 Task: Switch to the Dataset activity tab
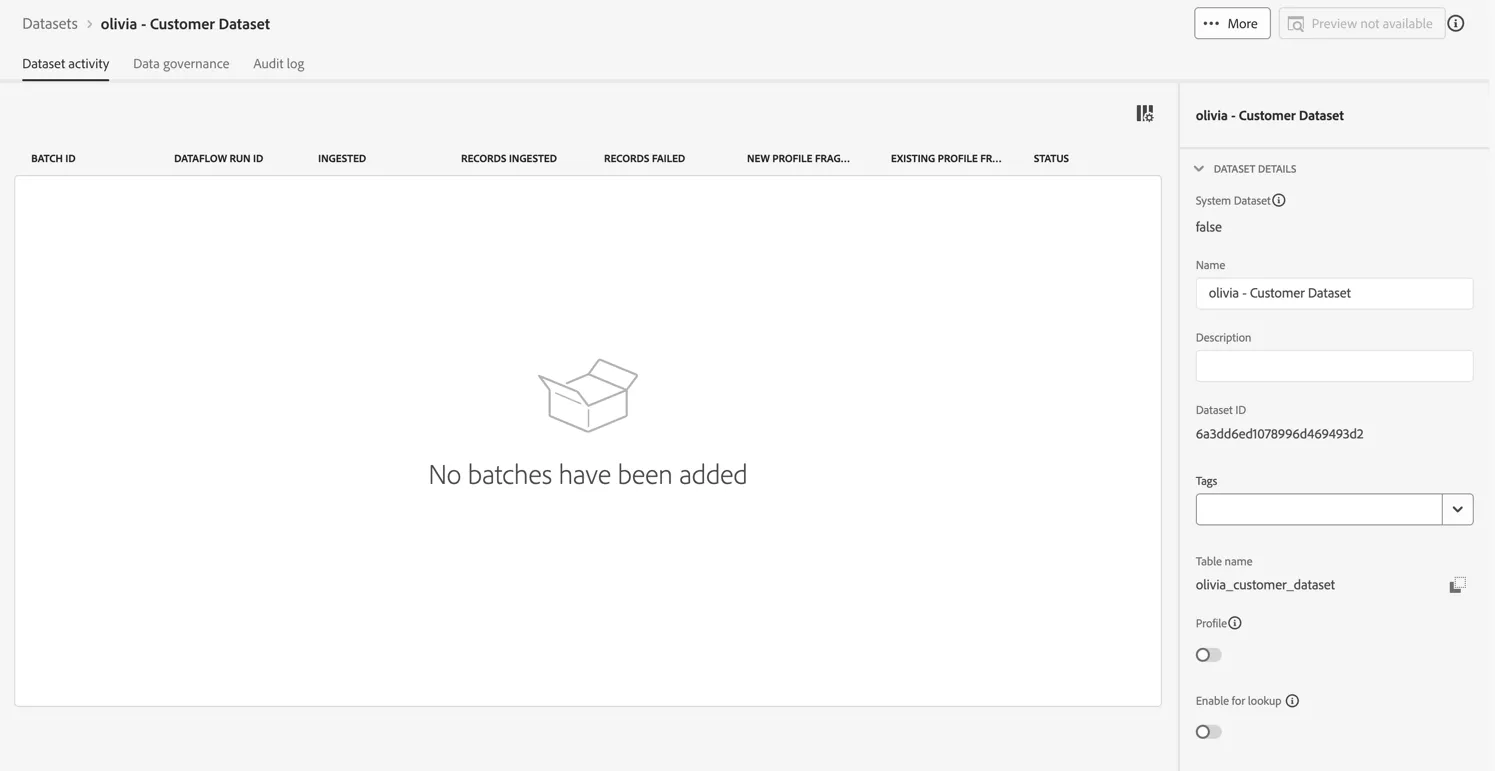click(x=66, y=63)
